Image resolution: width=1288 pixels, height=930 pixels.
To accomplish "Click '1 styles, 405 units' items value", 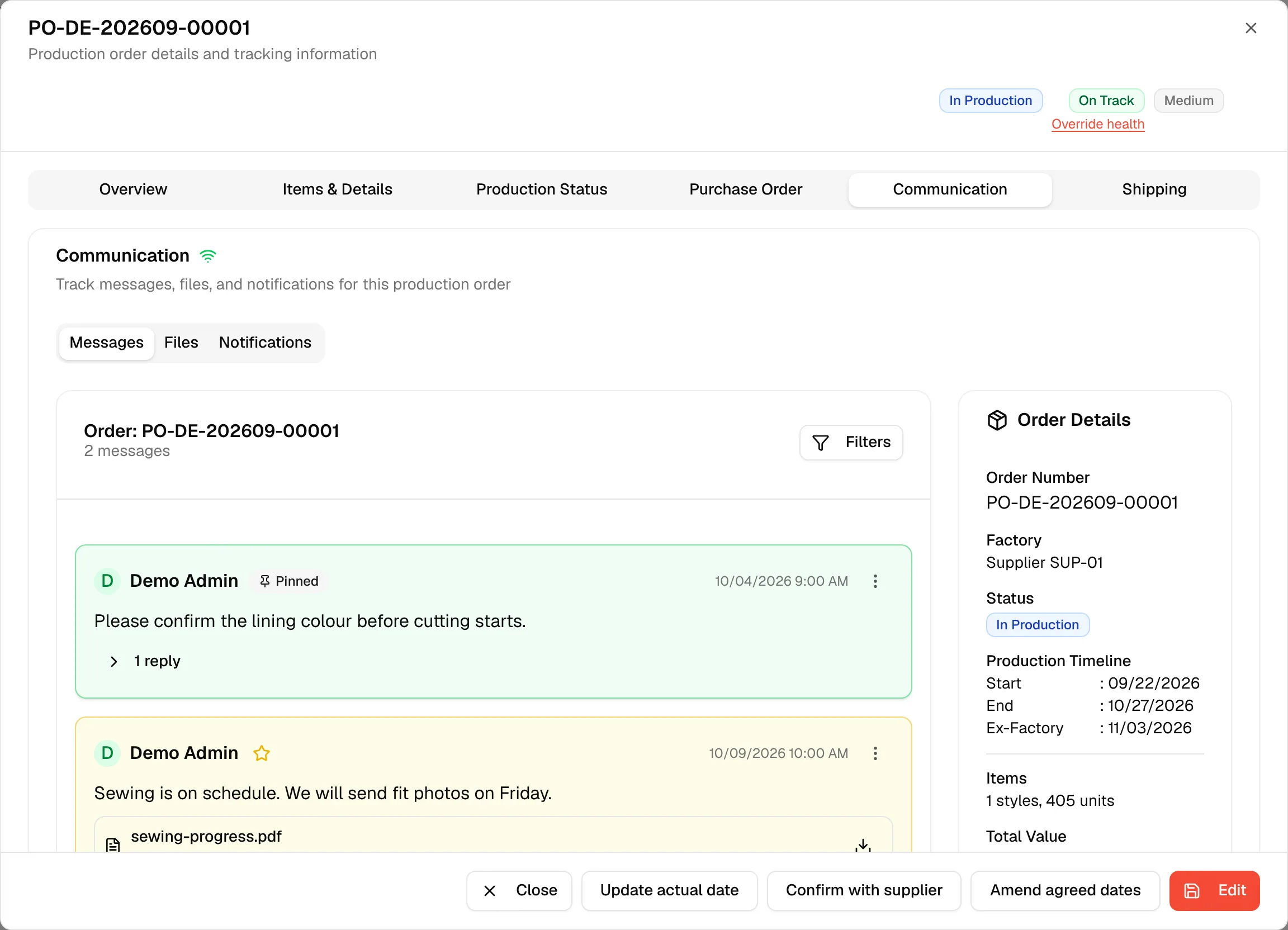I will point(1049,800).
